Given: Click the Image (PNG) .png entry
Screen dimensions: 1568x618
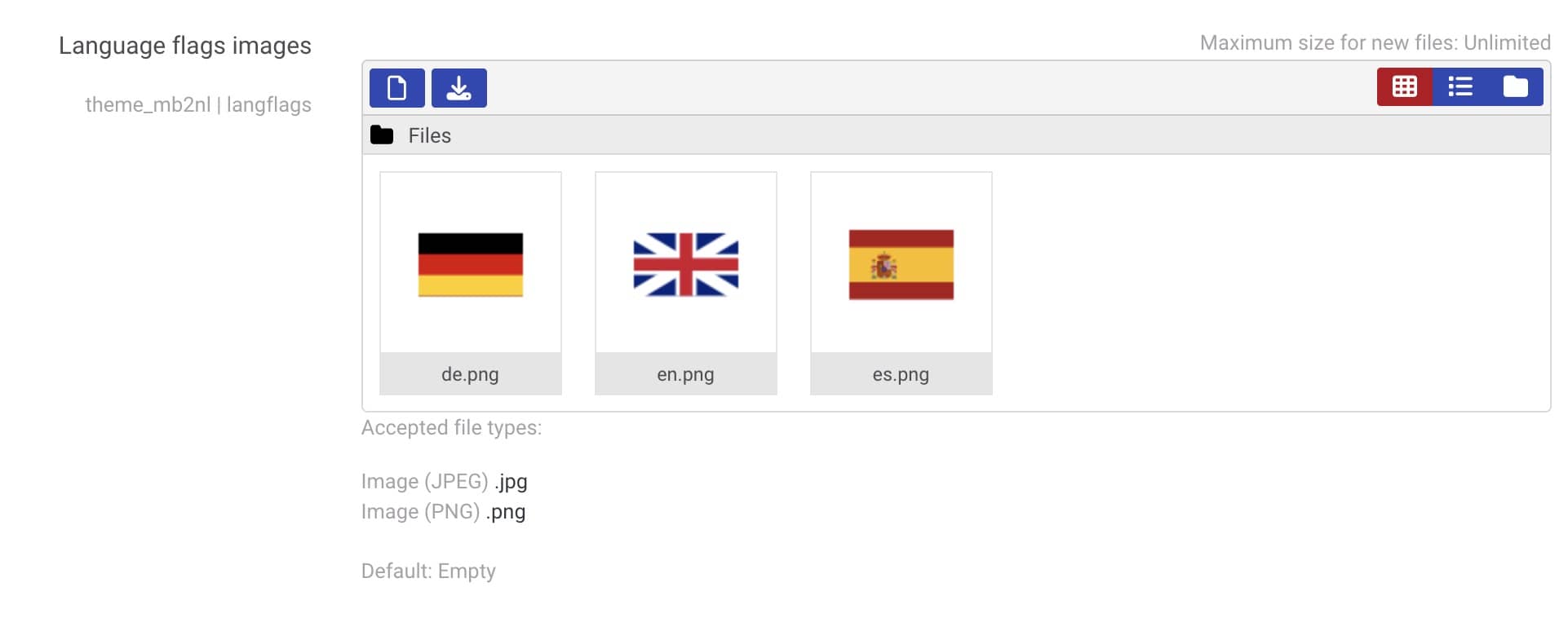Looking at the screenshot, I should tap(443, 512).
